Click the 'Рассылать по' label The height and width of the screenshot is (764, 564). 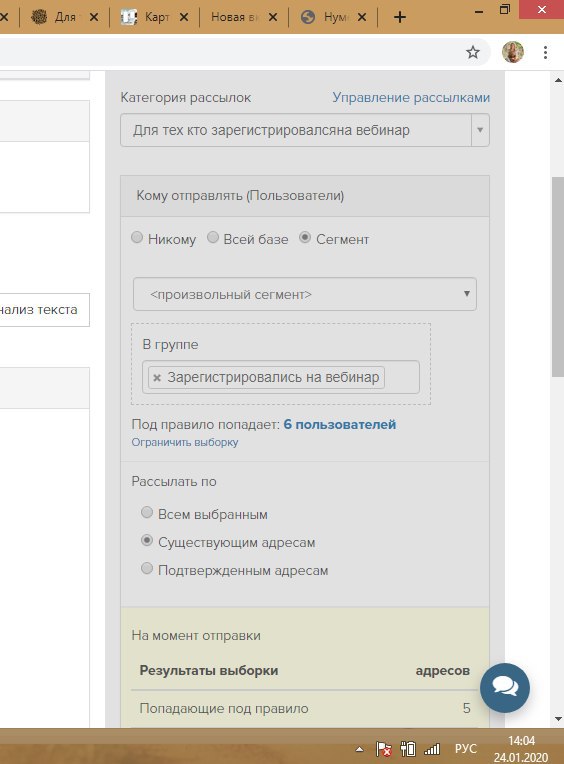[x=174, y=481]
